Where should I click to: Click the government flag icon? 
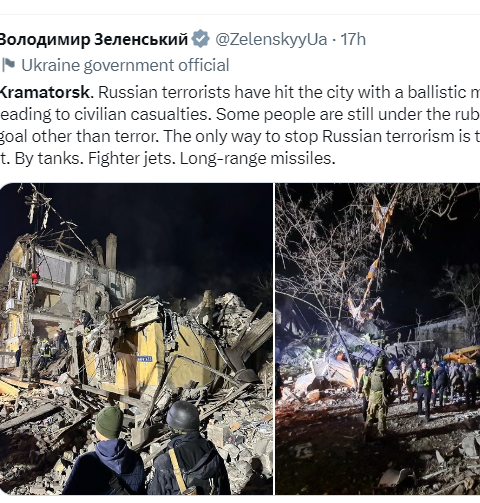pos(9,65)
